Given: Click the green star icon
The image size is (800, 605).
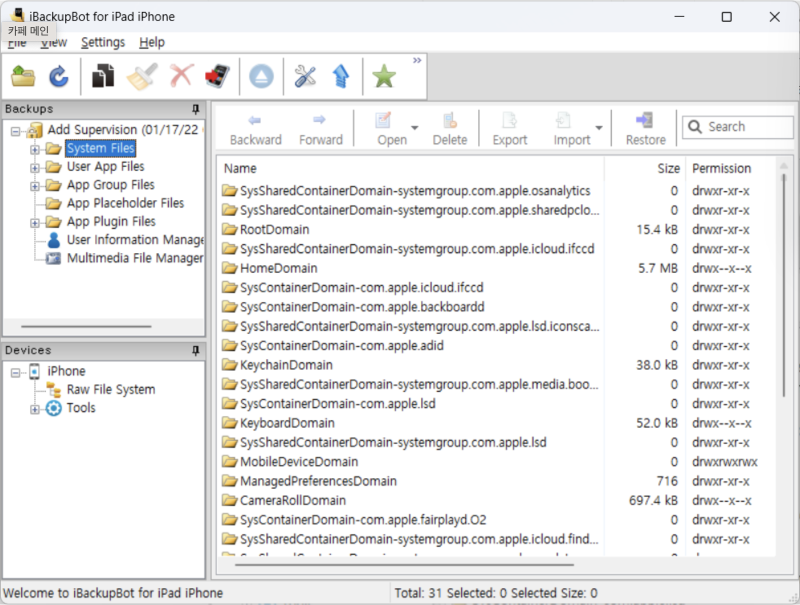Looking at the screenshot, I should (384, 76).
